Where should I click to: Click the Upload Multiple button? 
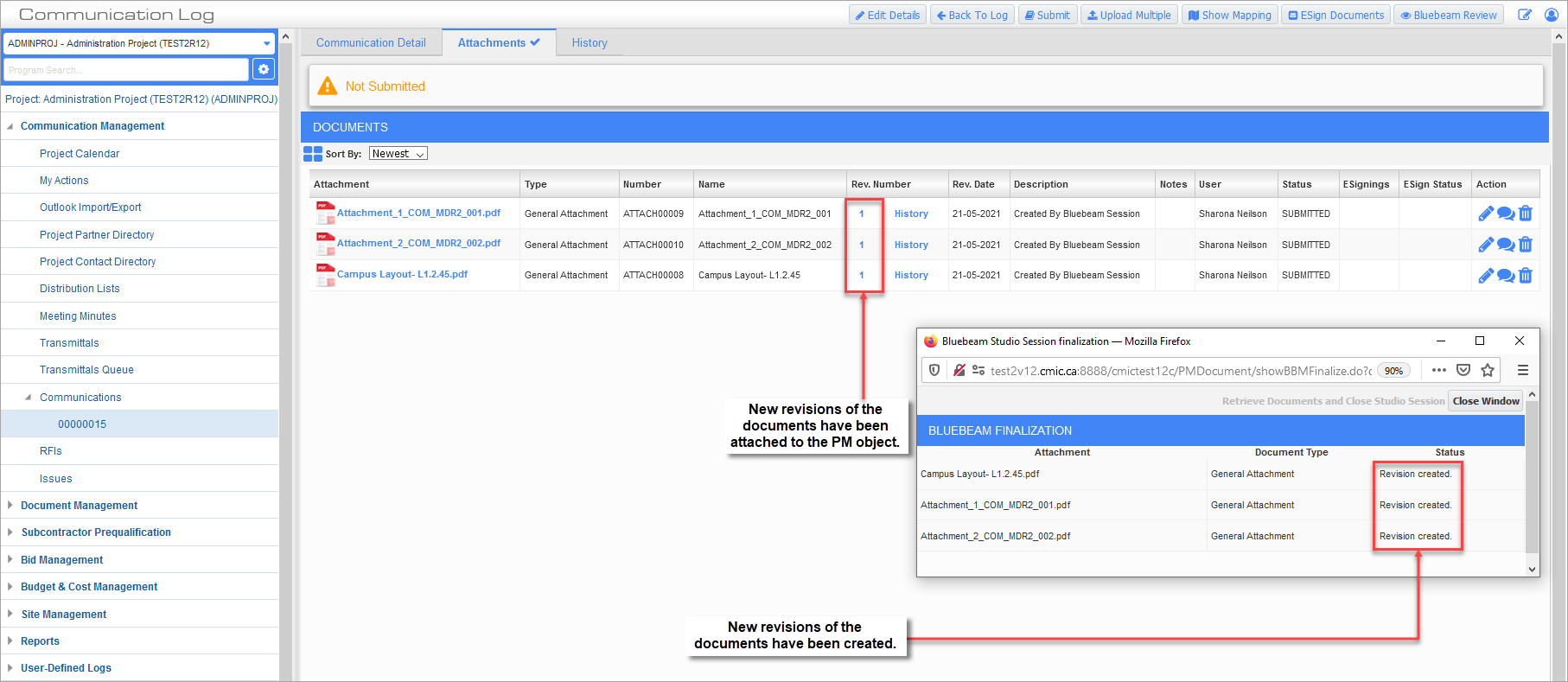point(1129,15)
